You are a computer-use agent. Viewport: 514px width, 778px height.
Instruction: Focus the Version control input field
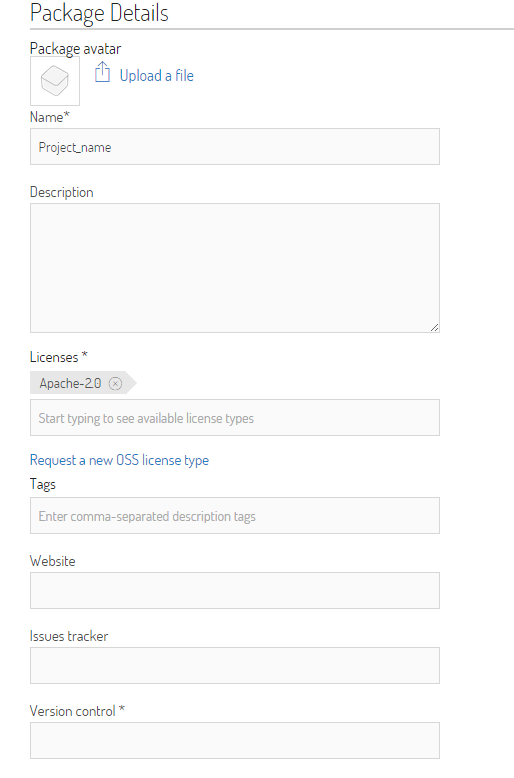(x=235, y=740)
